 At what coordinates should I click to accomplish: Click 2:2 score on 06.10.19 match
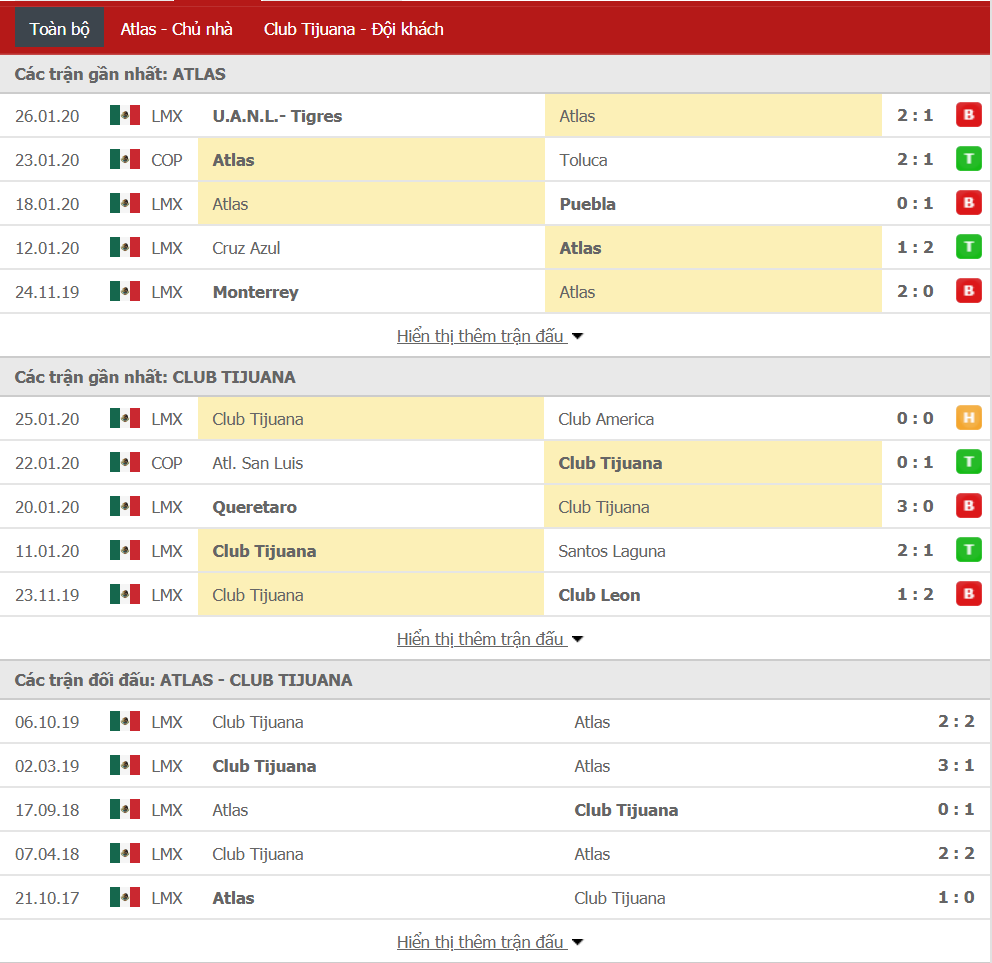coord(956,721)
